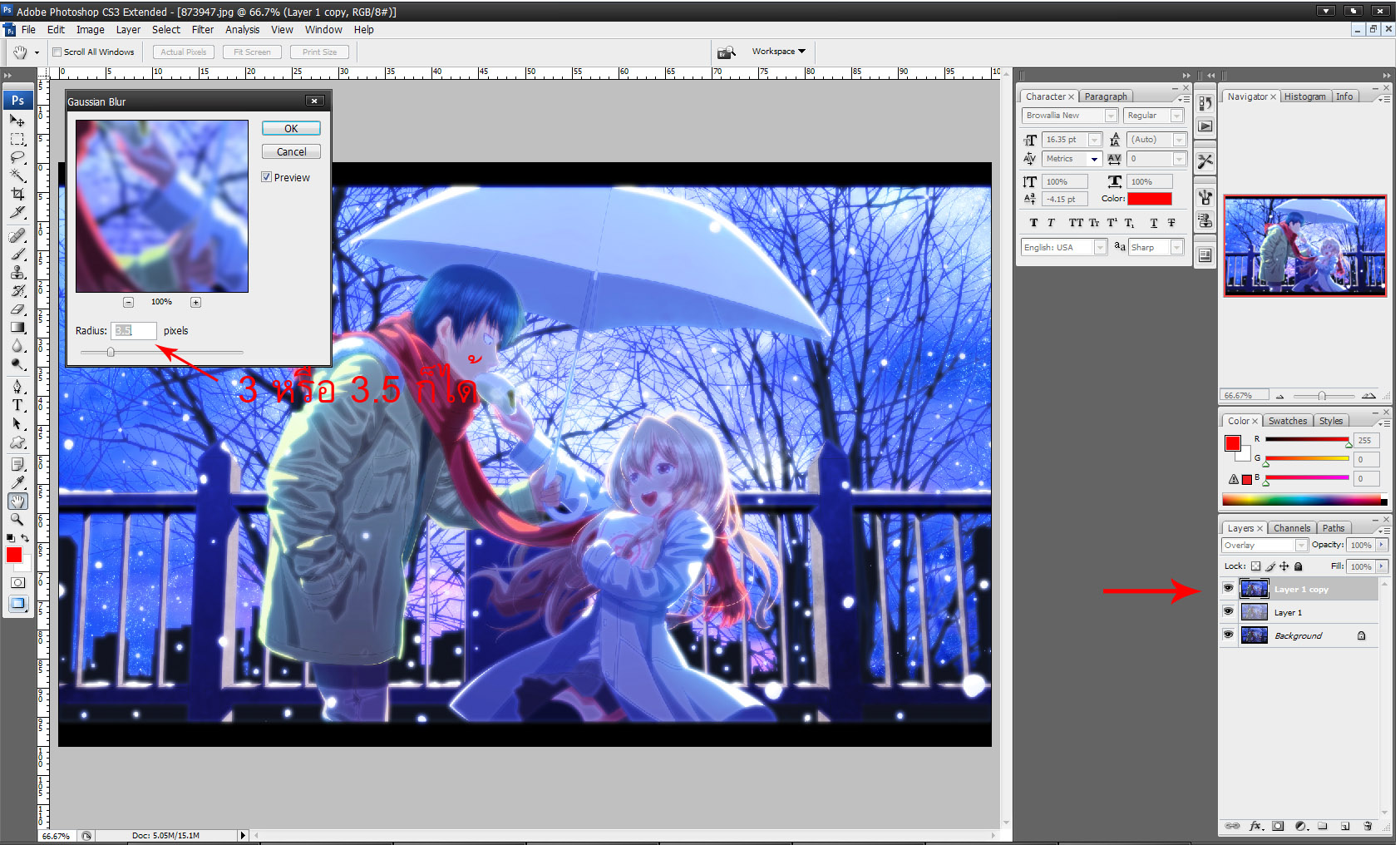Viewport: 1400px width, 845px height.
Task: Click OK in Gaussian Blur dialog
Action: pyautogui.click(x=291, y=128)
